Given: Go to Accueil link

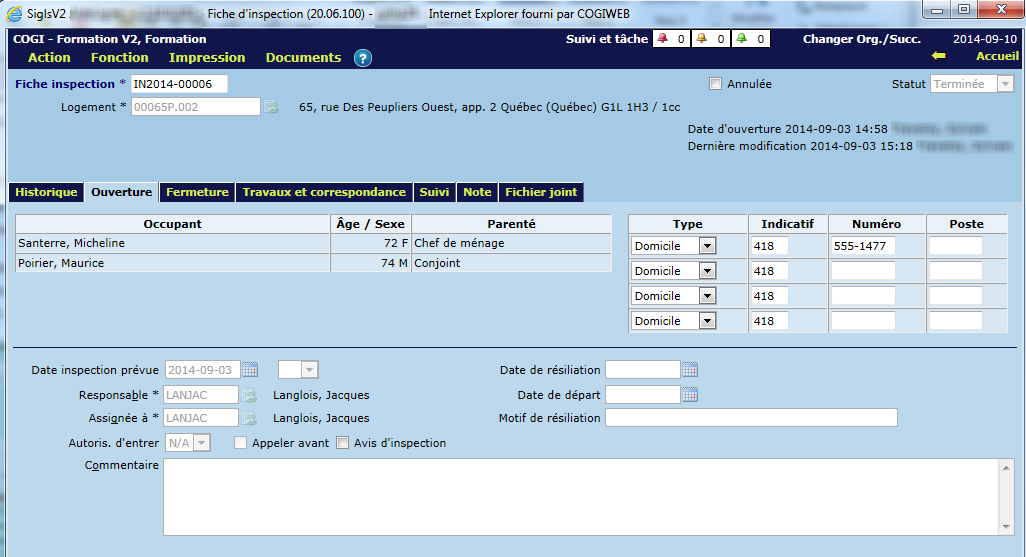Looking at the screenshot, I should coord(997,57).
